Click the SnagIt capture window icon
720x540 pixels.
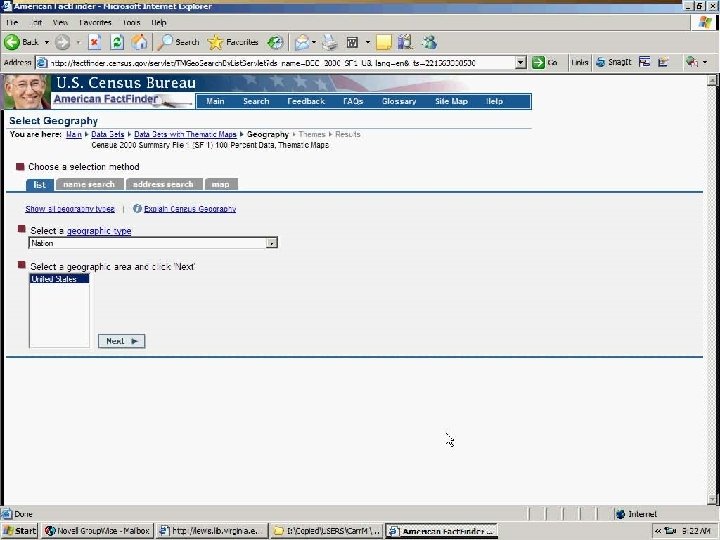click(x=644, y=62)
